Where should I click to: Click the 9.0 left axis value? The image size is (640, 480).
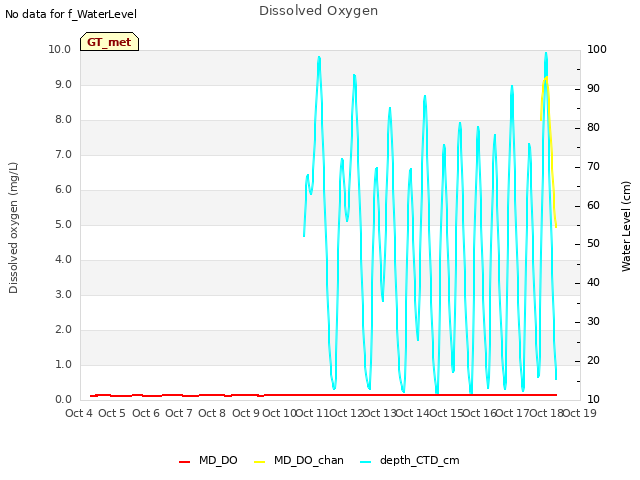[x=63, y=84]
